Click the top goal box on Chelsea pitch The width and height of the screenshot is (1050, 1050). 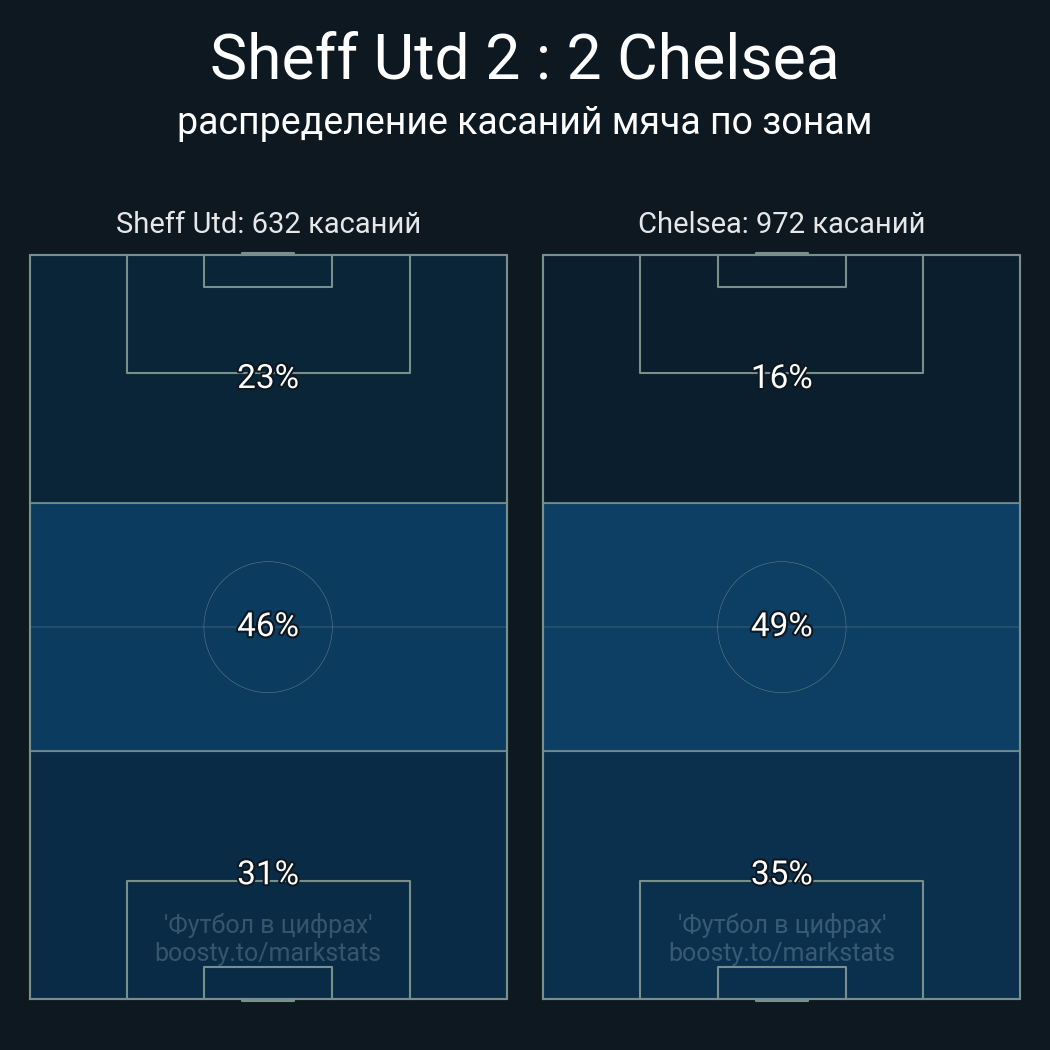pyautogui.click(x=781, y=271)
